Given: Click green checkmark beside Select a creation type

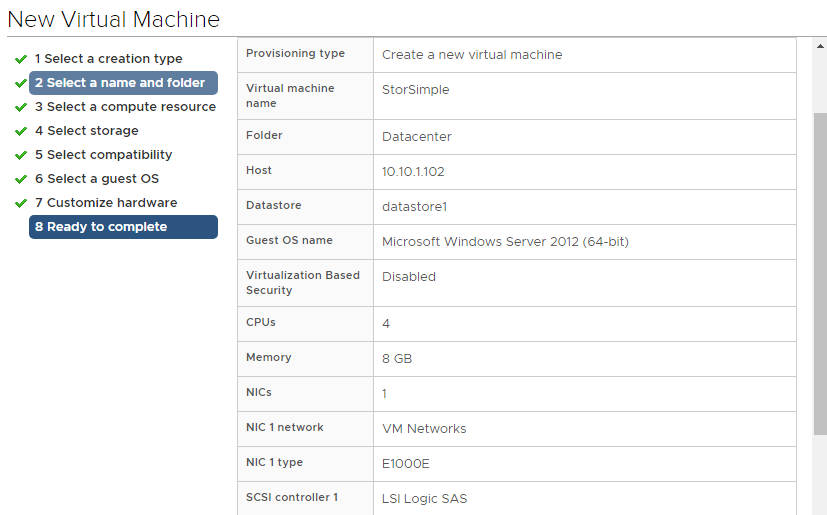Looking at the screenshot, I should point(21,59).
